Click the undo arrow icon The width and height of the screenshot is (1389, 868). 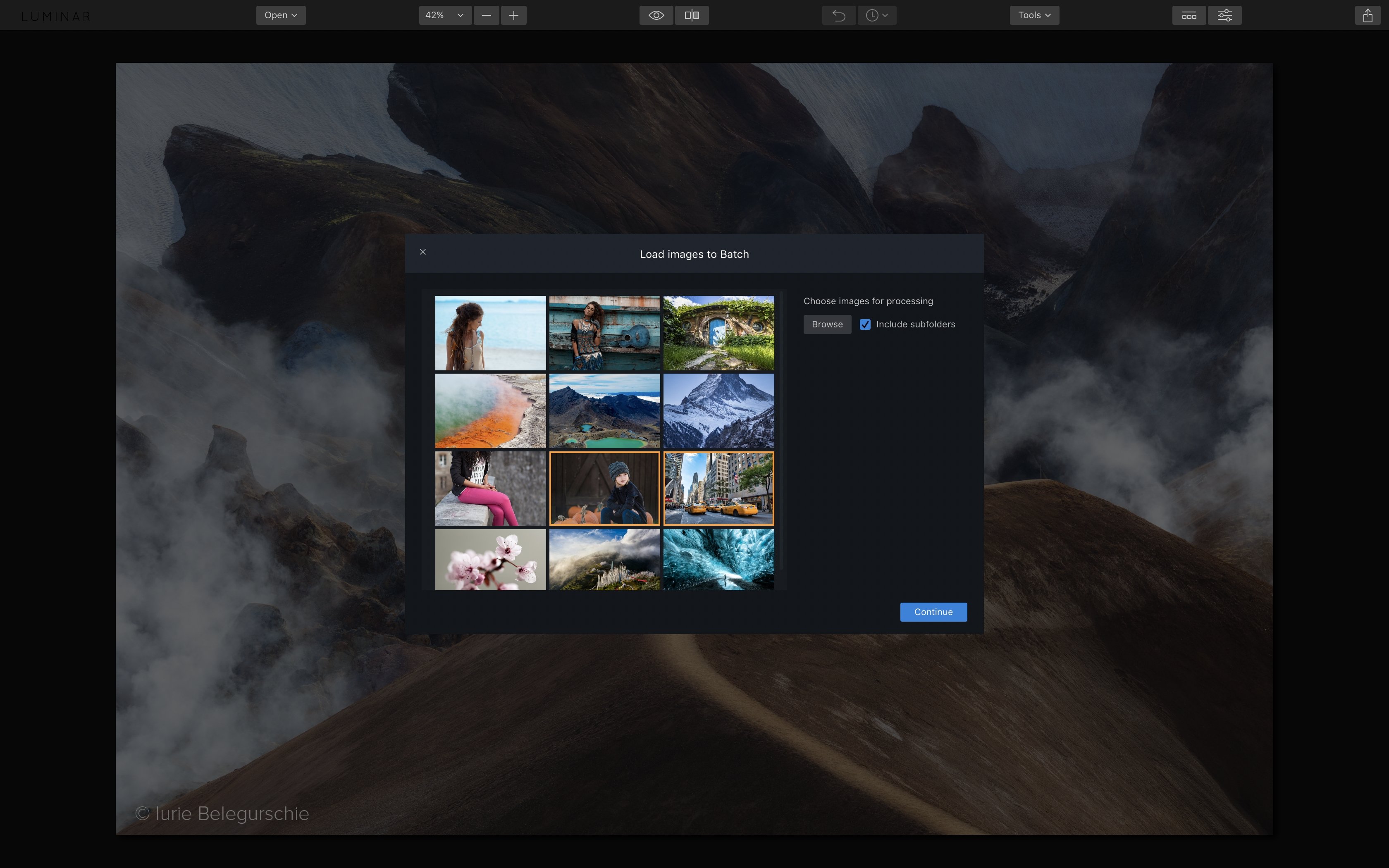click(838, 16)
